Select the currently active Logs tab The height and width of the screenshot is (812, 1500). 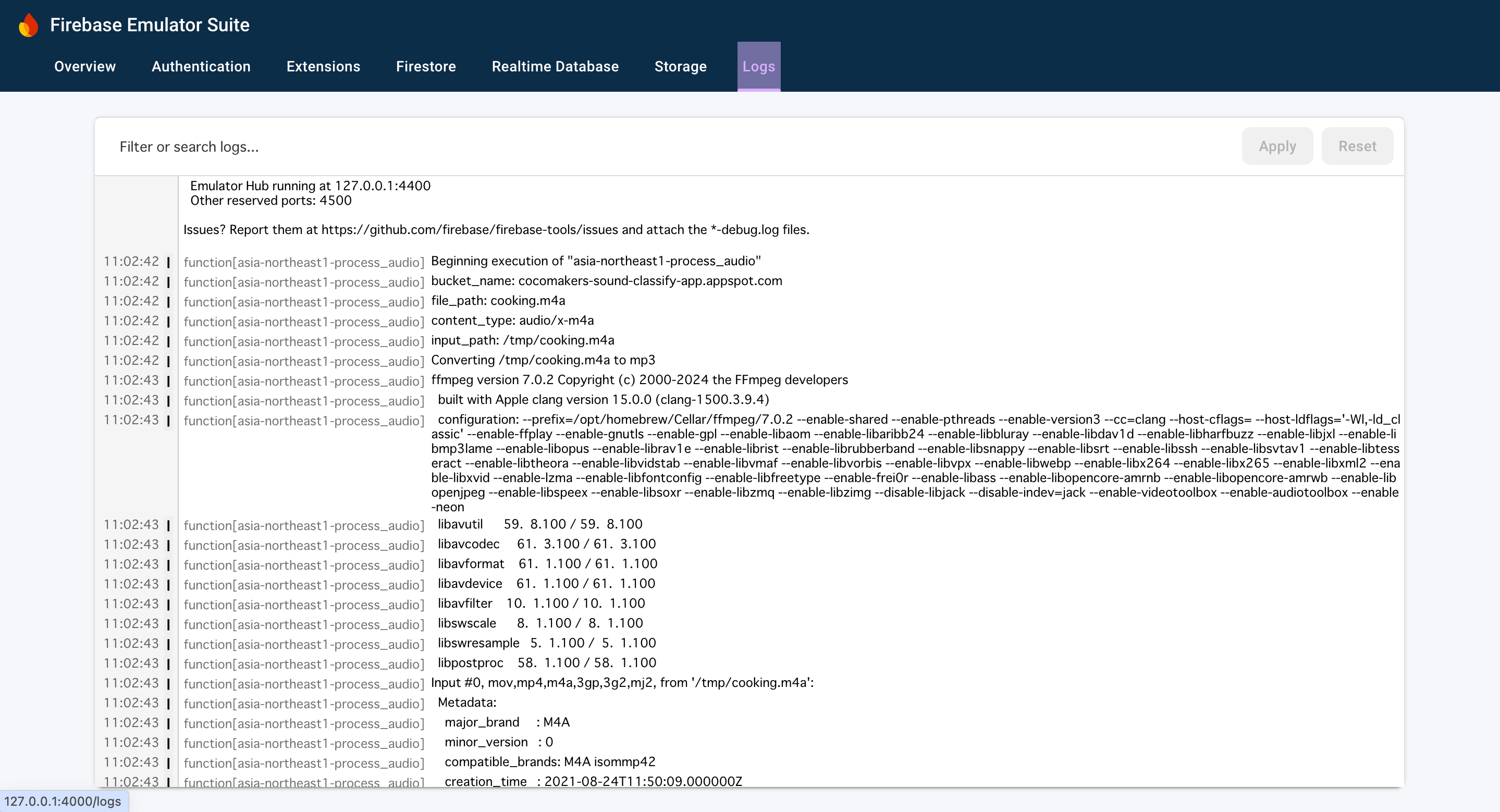click(x=758, y=66)
